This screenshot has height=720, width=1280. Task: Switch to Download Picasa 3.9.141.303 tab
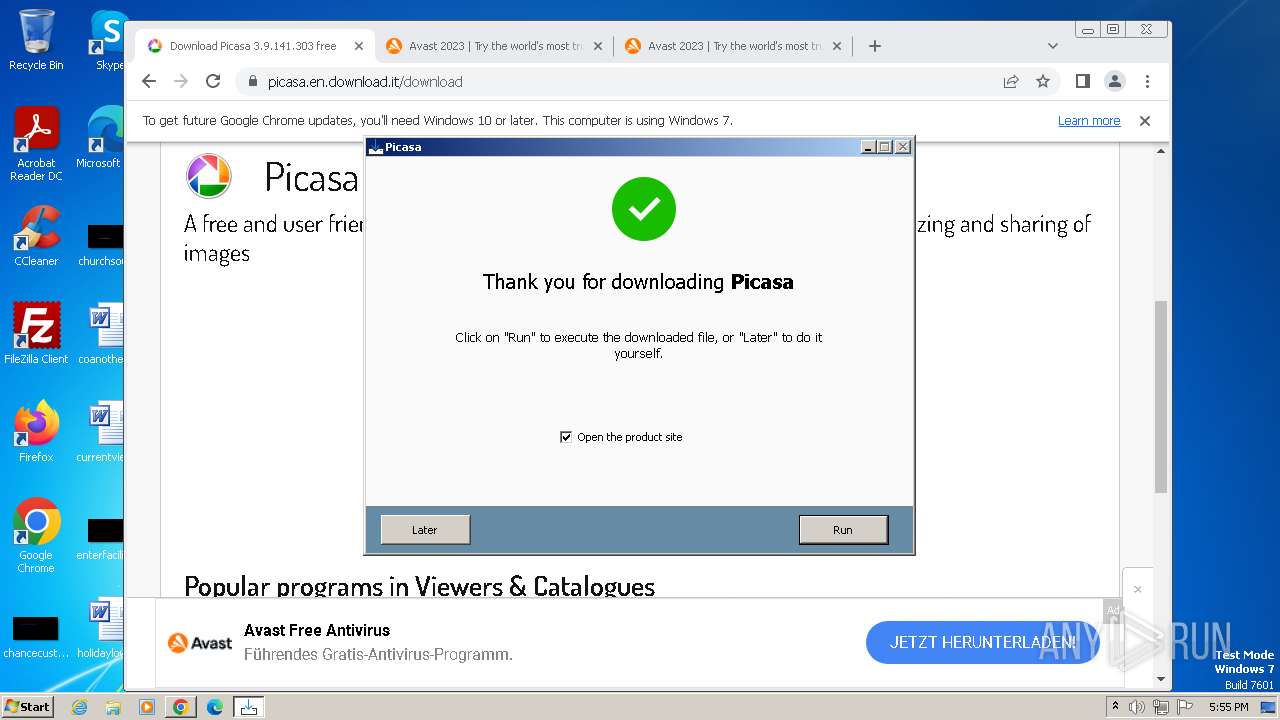tap(253, 46)
